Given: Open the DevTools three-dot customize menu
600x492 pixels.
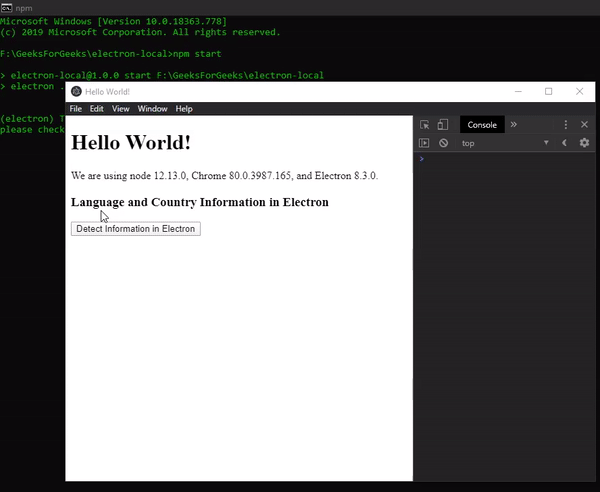Looking at the screenshot, I should 566,124.
